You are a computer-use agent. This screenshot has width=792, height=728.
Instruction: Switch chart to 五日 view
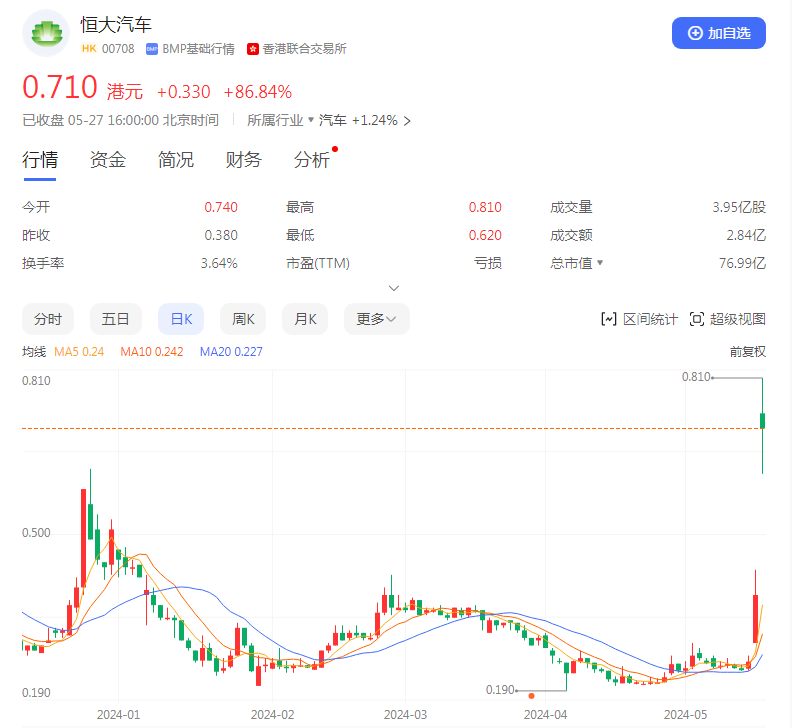[x=115, y=319]
